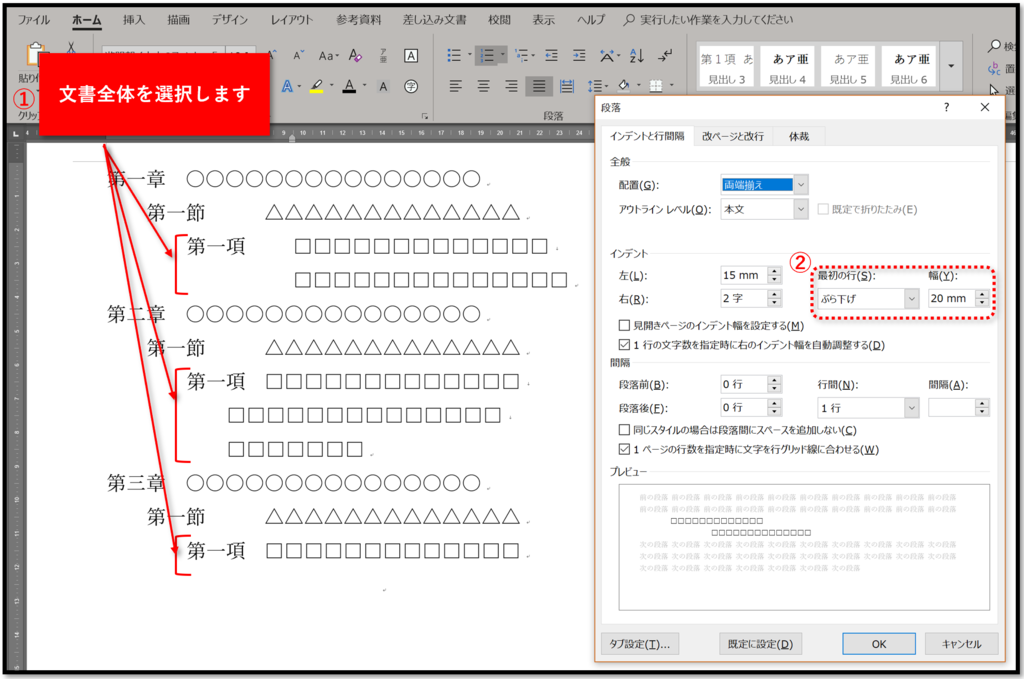Open the font group dialog launcher
Viewport: 1024px width, 679px height.
coord(424,116)
